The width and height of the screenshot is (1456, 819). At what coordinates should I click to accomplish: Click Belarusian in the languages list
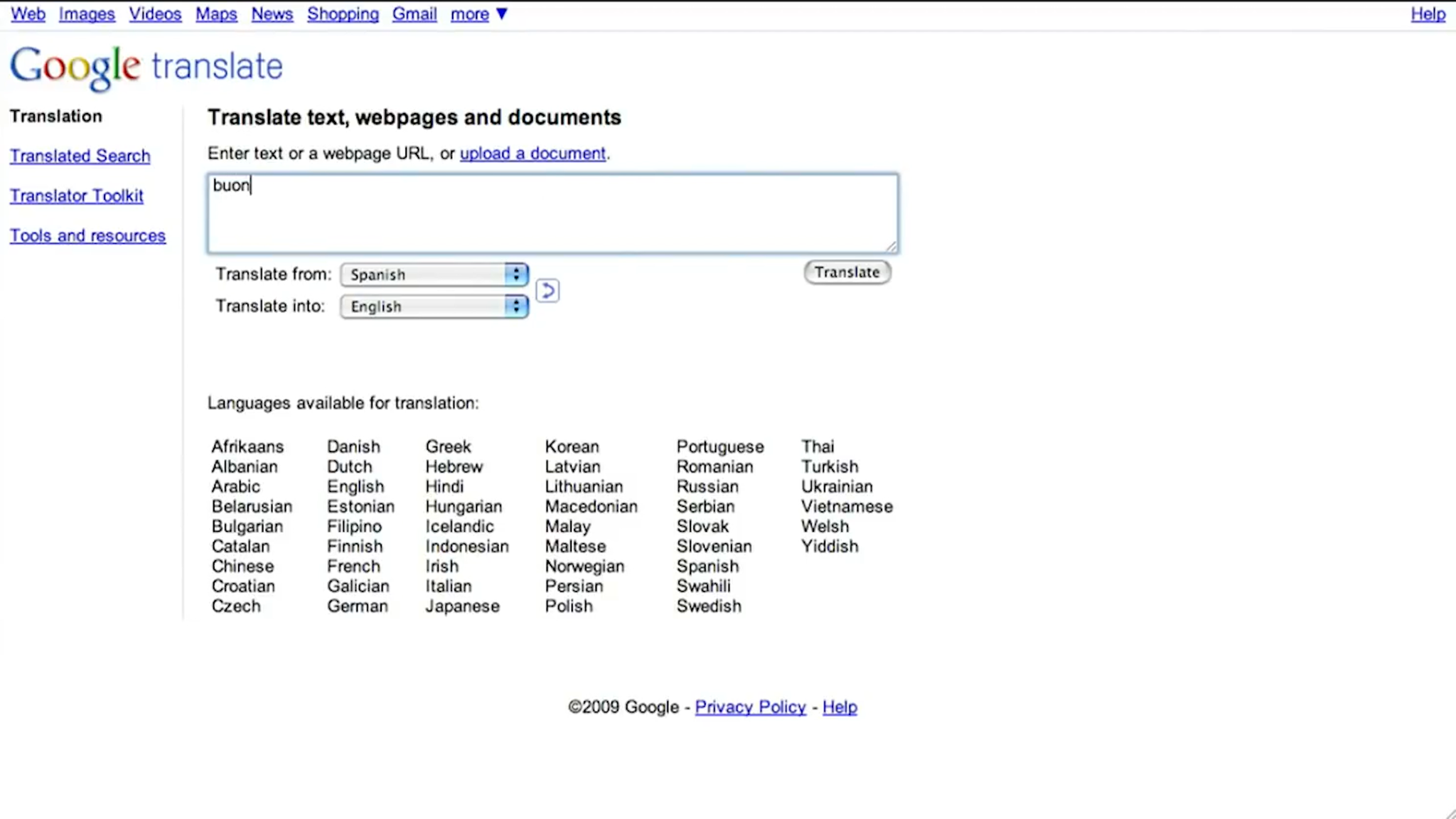click(x=252, y=506)
